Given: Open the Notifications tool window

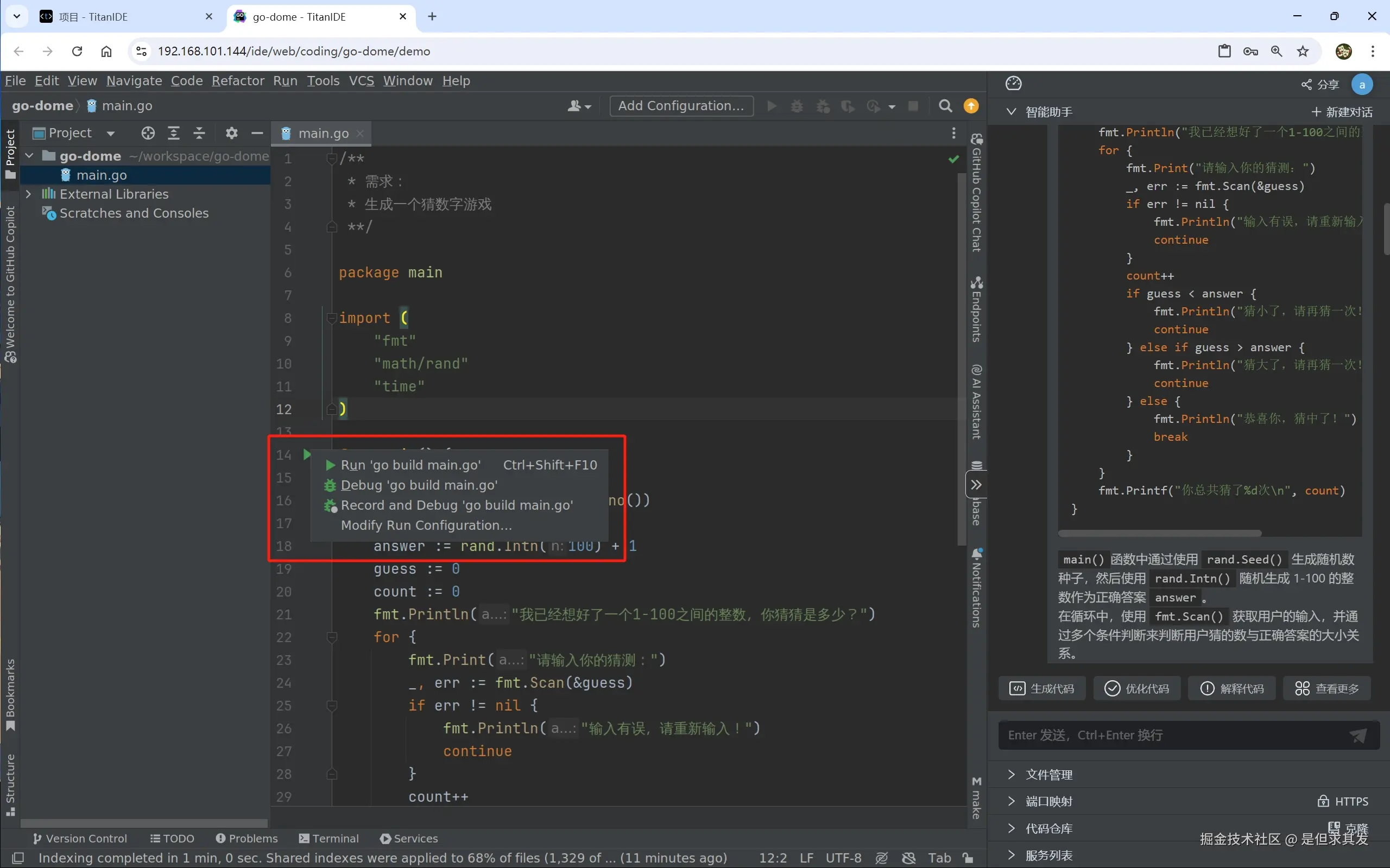Looking at the screenshot, I should 976,587.
